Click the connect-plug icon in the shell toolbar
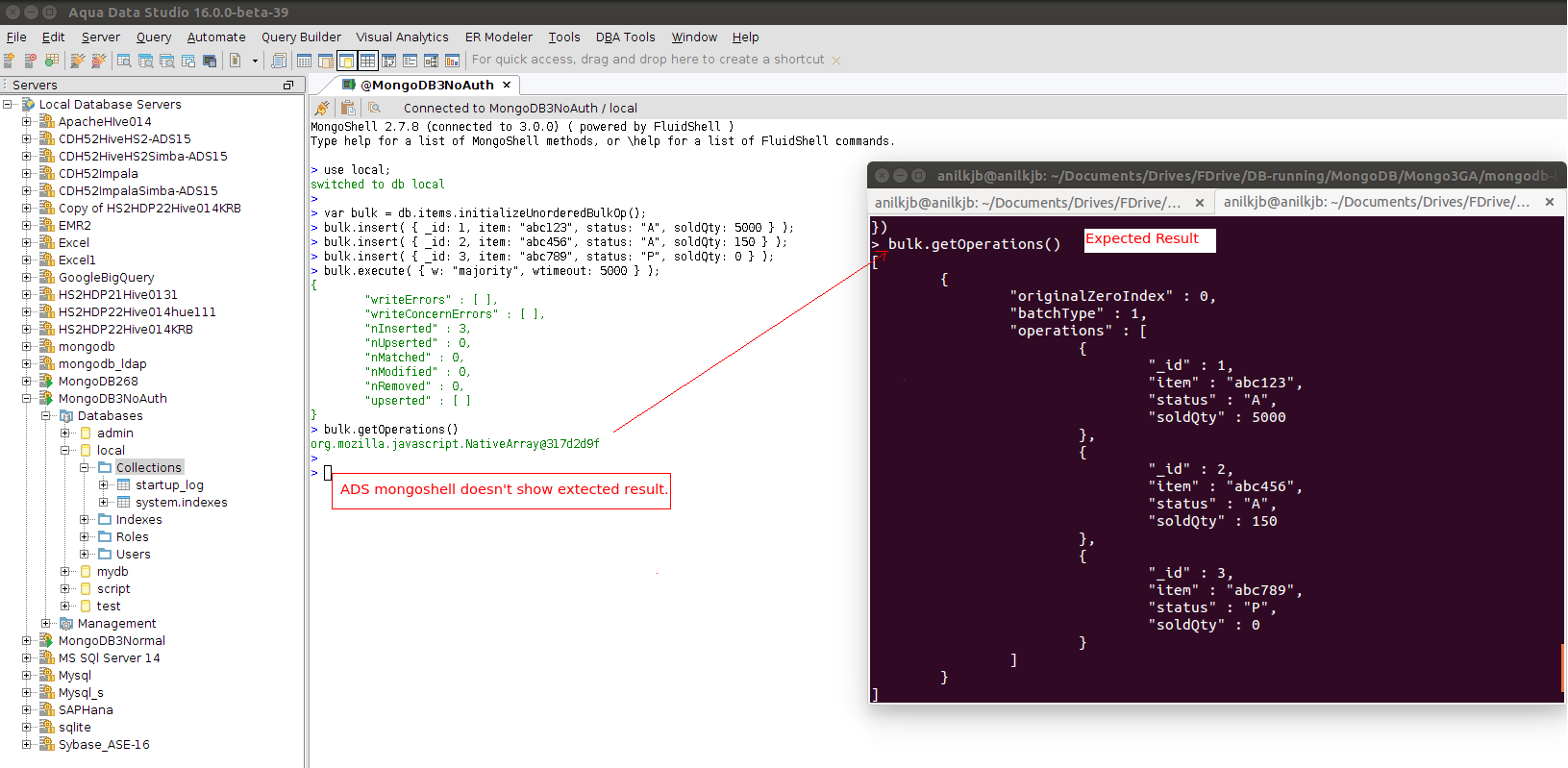Screen dimensions: 1568x768 [x=322, y=109]
